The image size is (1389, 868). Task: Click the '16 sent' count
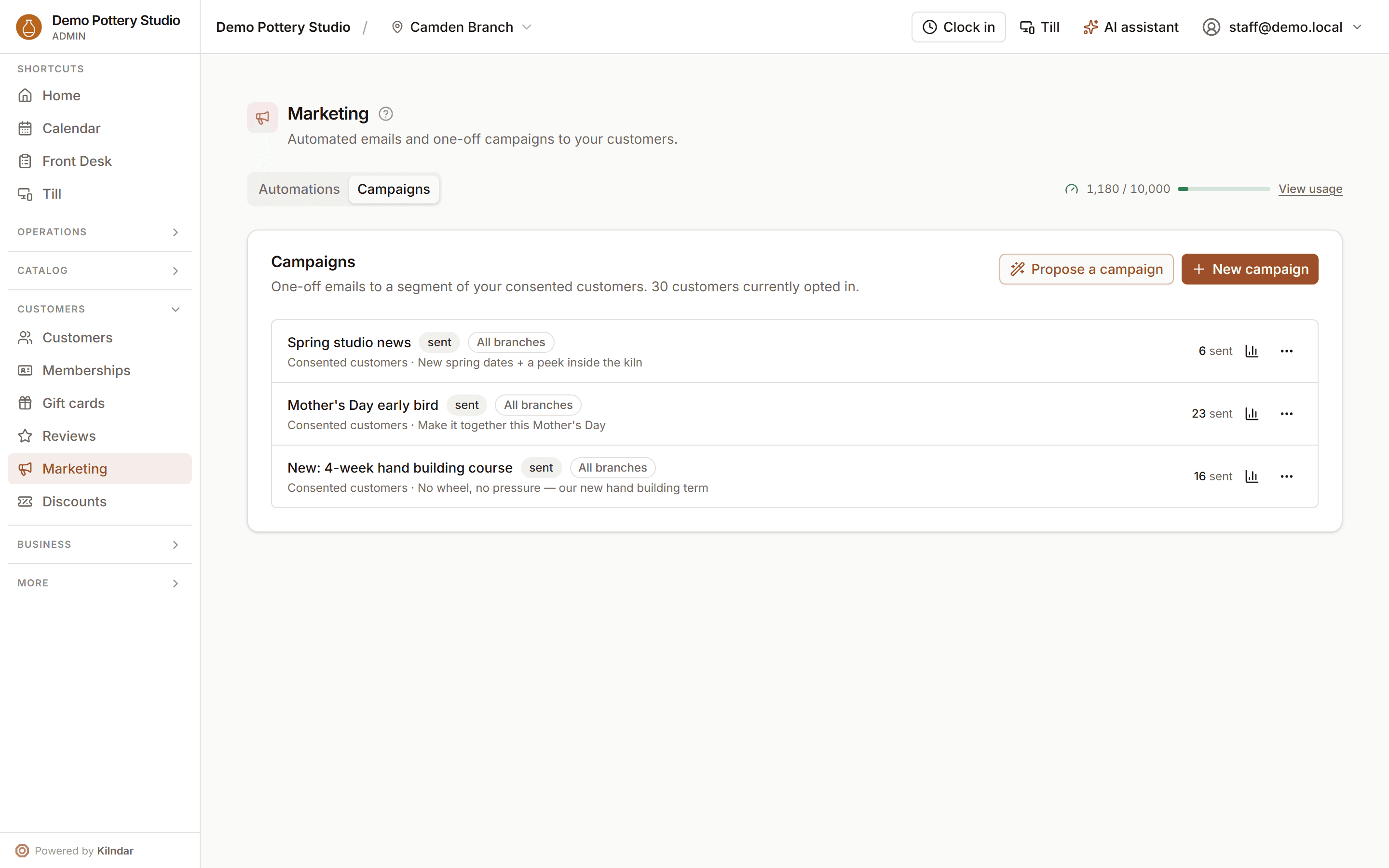pos(1213,476)
